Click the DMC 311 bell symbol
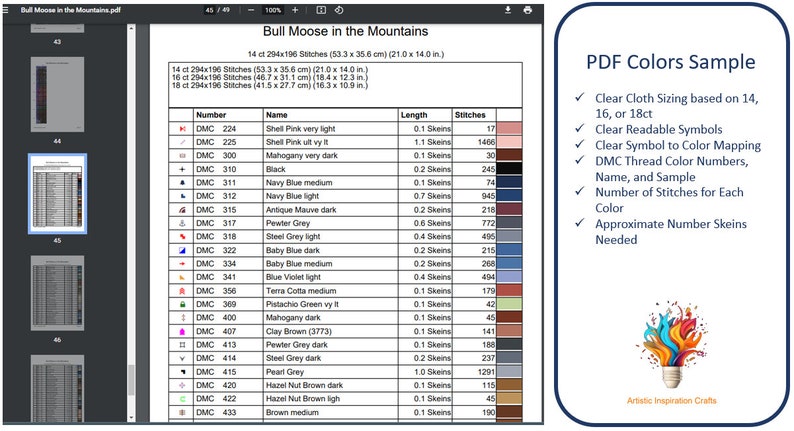 [x=182, y=183]
